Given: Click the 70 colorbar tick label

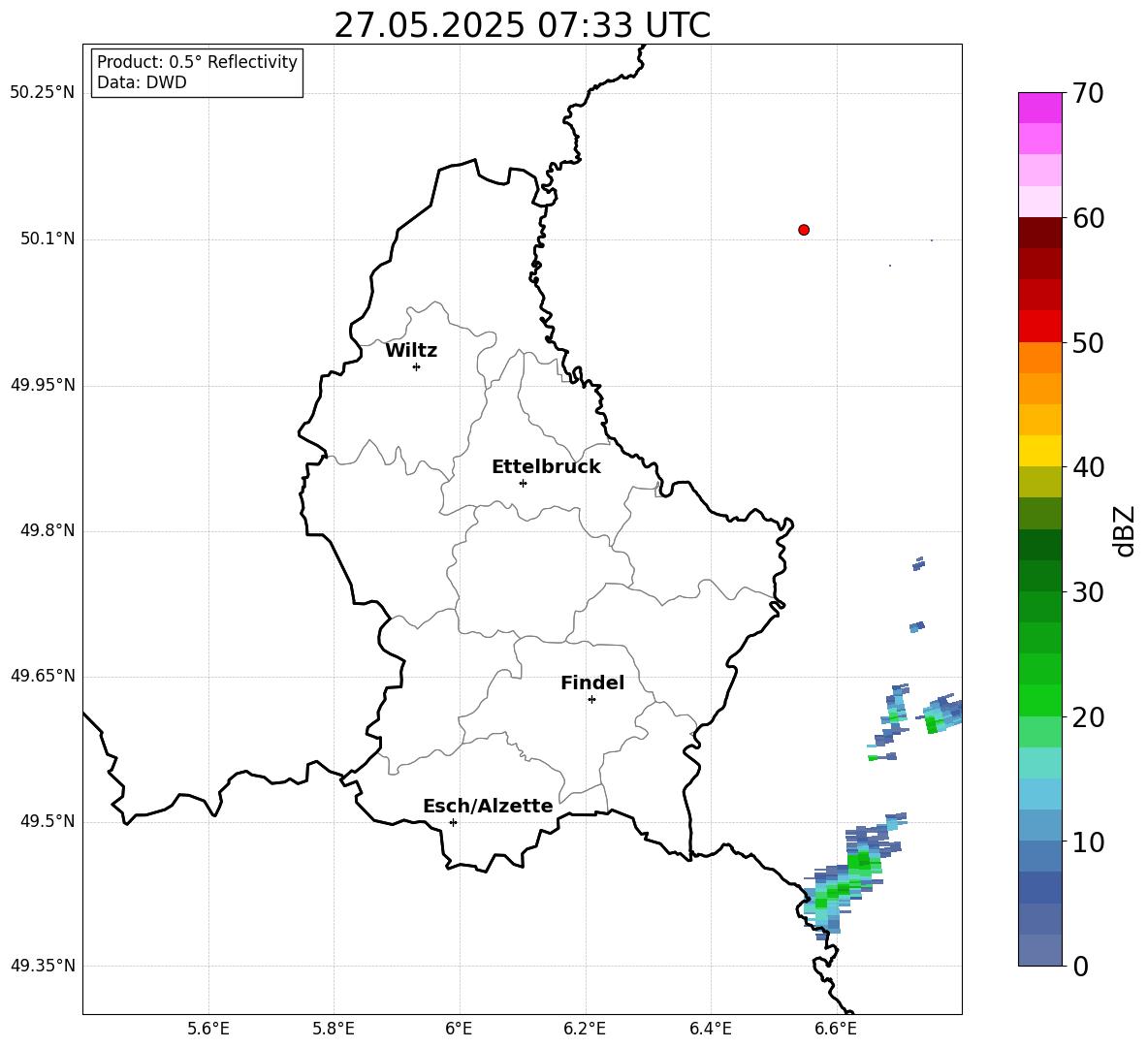Looking at the screenshot, I should coord(1088,93).
